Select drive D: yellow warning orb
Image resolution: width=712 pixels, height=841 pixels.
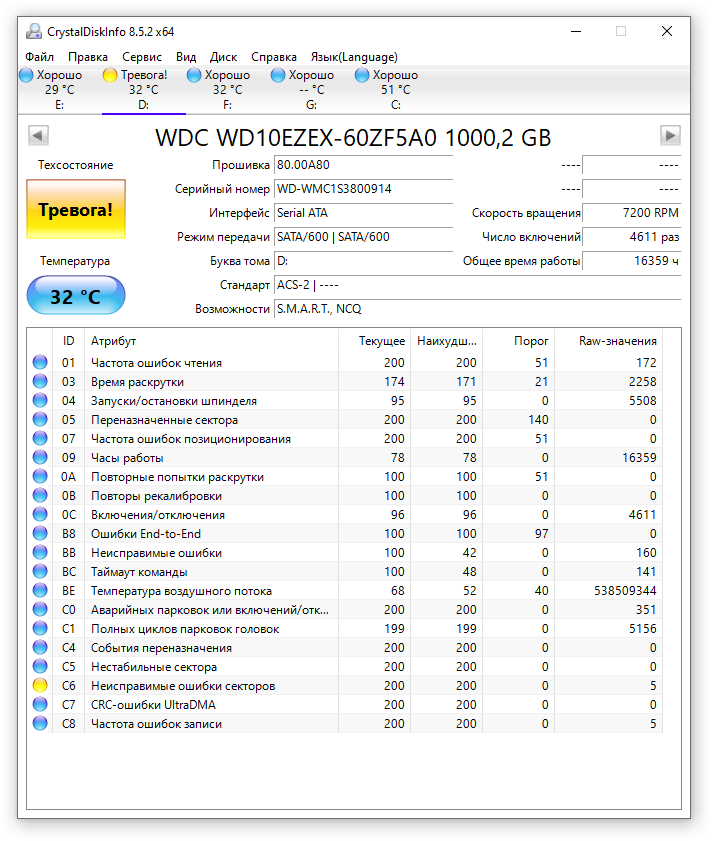[x=110, y=75]
